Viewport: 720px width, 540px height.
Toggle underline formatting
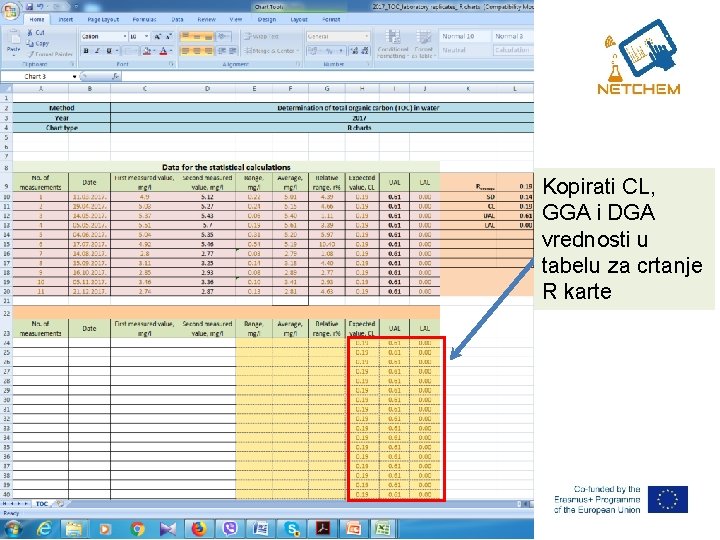pyautogui.click(x=109, y=51)
